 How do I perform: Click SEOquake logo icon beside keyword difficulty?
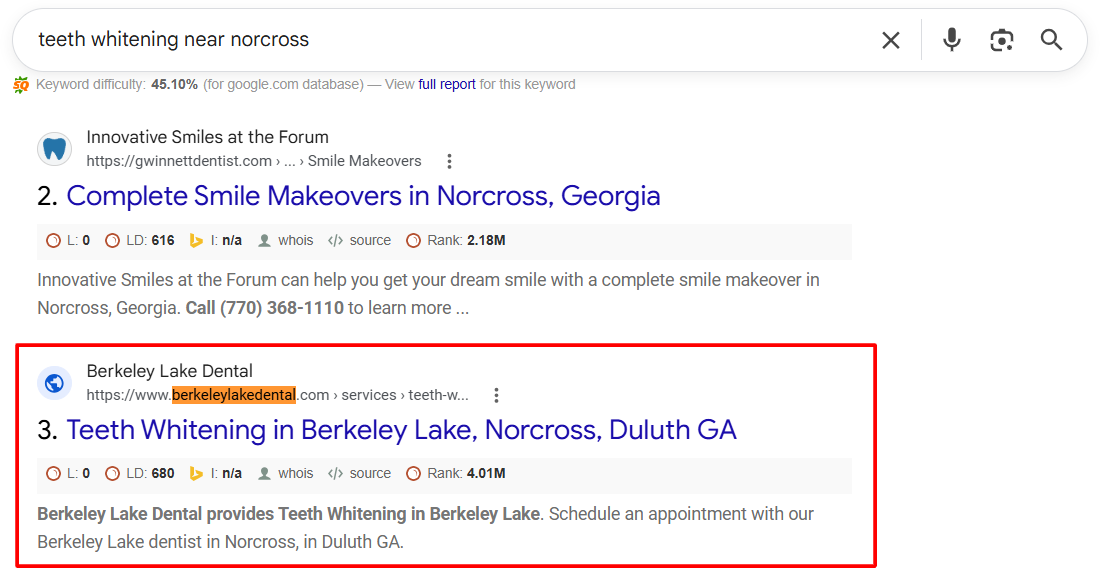tap(21, 85)
